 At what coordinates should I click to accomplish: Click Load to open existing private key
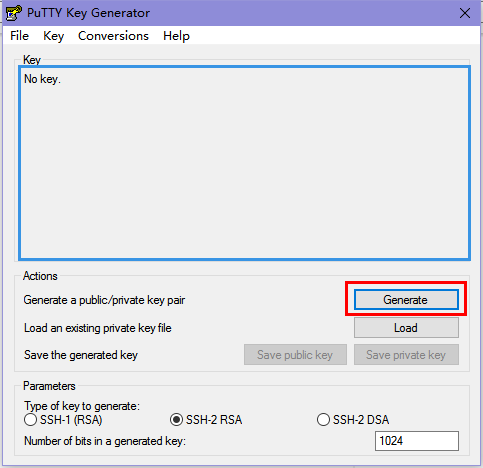[x=406, y=328]
